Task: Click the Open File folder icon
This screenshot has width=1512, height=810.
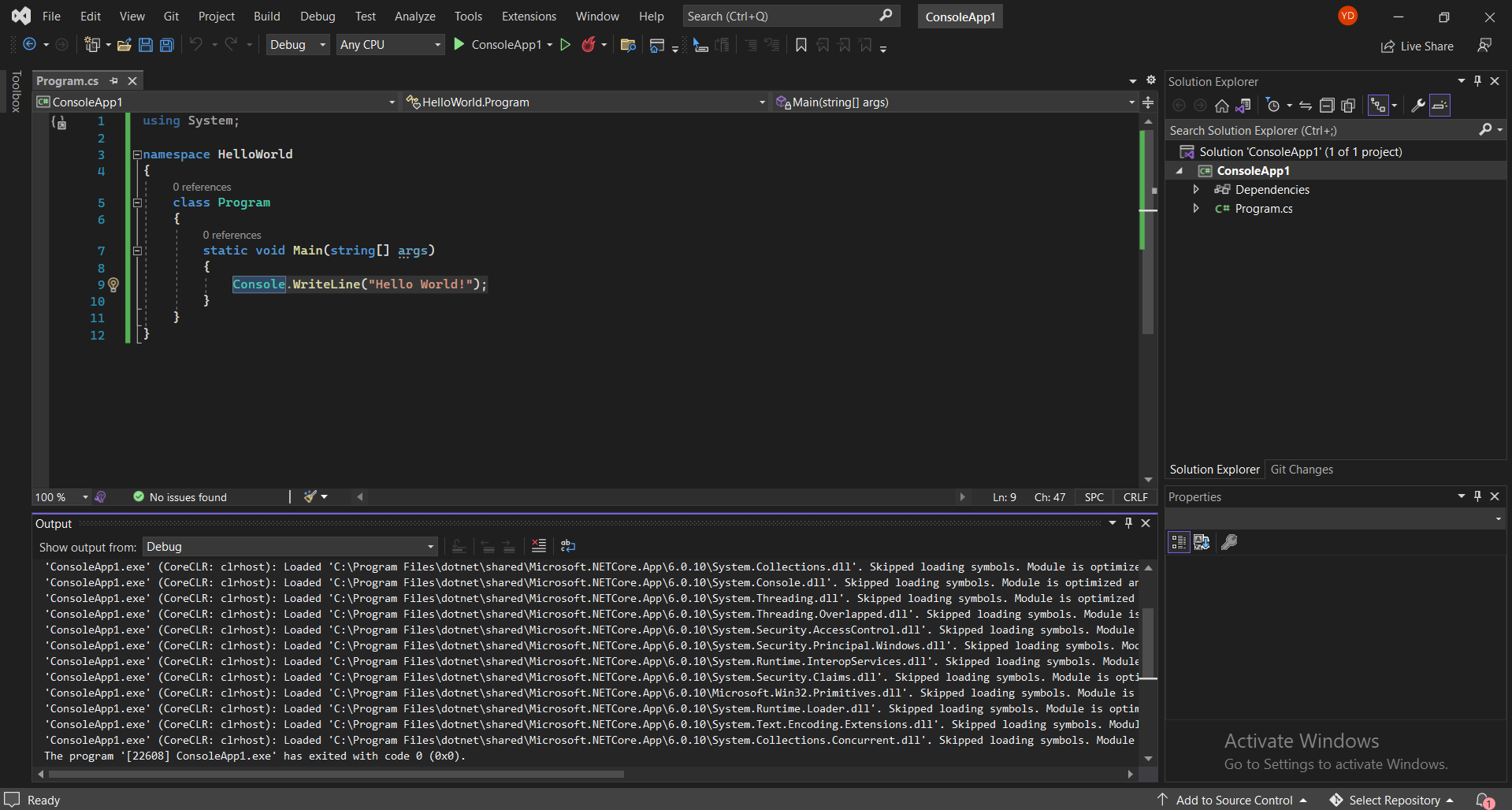Action: click(x=124, y=45)
